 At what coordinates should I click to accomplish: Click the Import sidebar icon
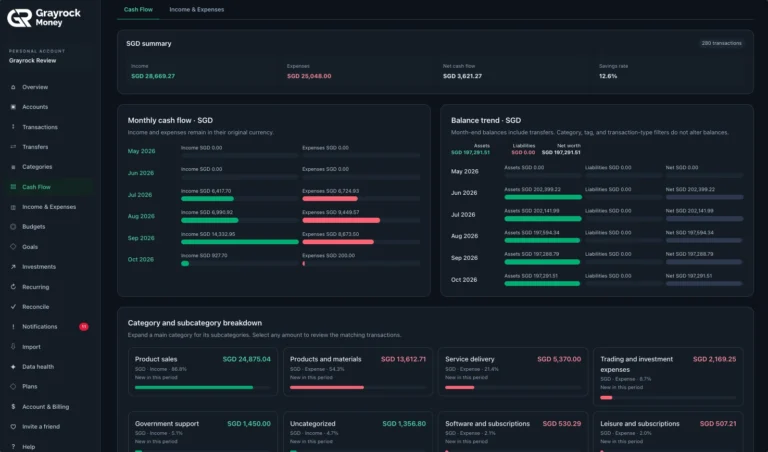[x=13, y=347]
